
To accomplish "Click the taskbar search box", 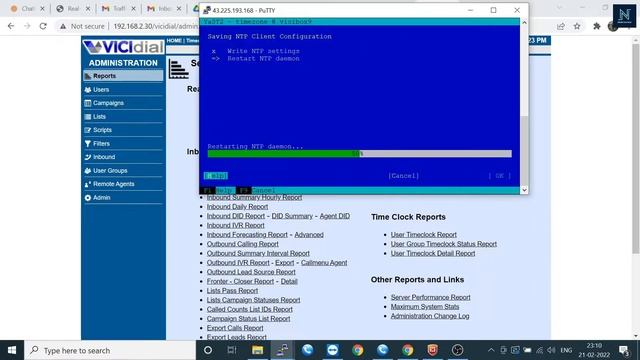I will click(x=110, y=350).
